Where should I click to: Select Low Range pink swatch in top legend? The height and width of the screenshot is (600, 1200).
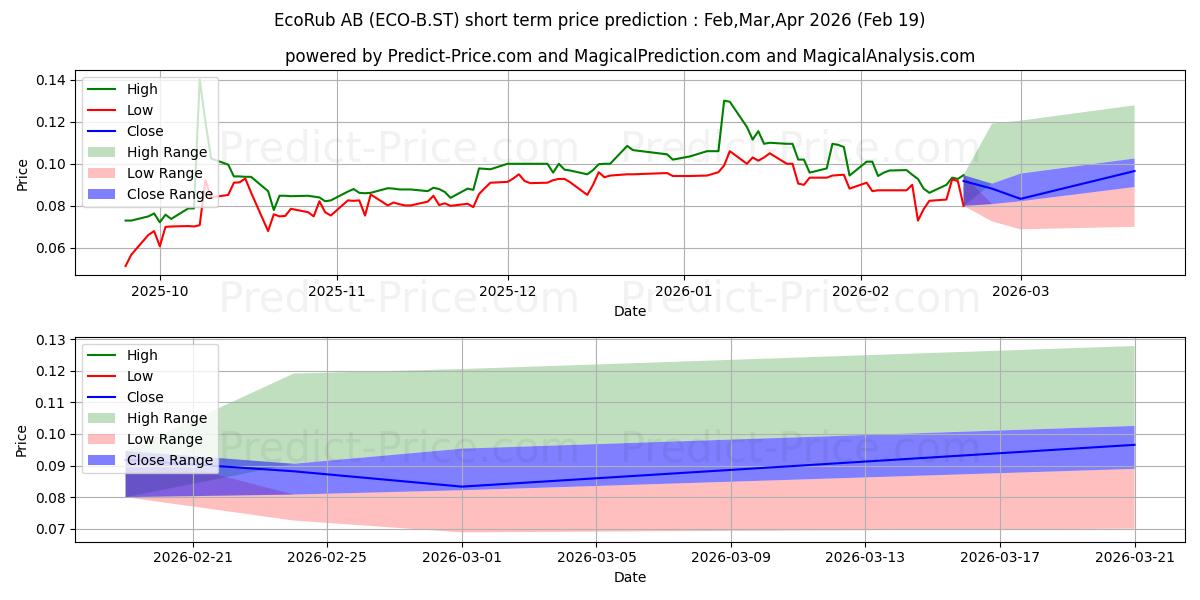point(103,174)
